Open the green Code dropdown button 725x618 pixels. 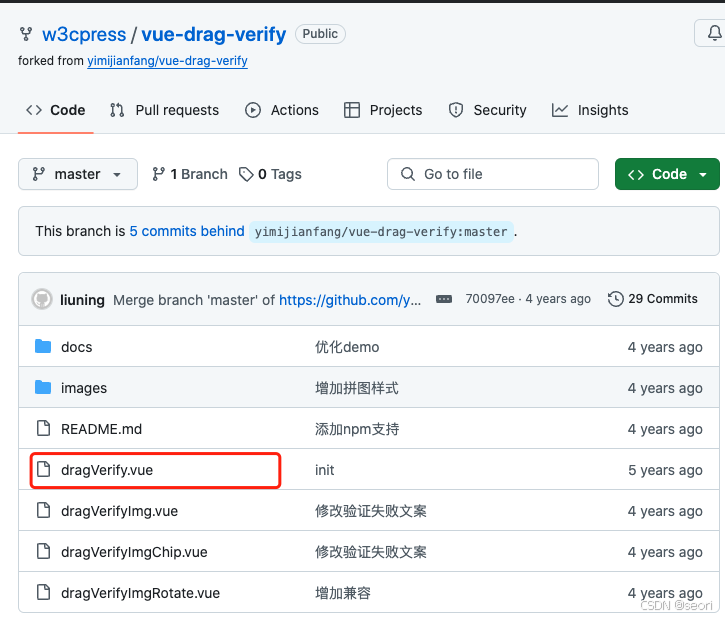[x=667, y=174]
